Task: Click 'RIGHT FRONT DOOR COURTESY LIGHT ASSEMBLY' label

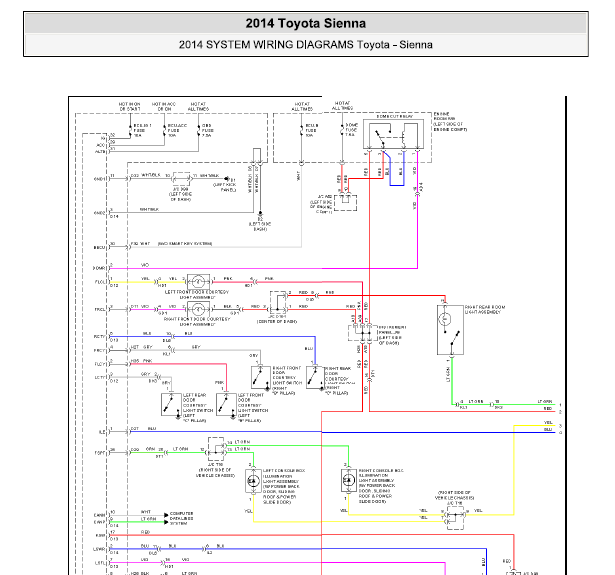Action: point(197,322)
